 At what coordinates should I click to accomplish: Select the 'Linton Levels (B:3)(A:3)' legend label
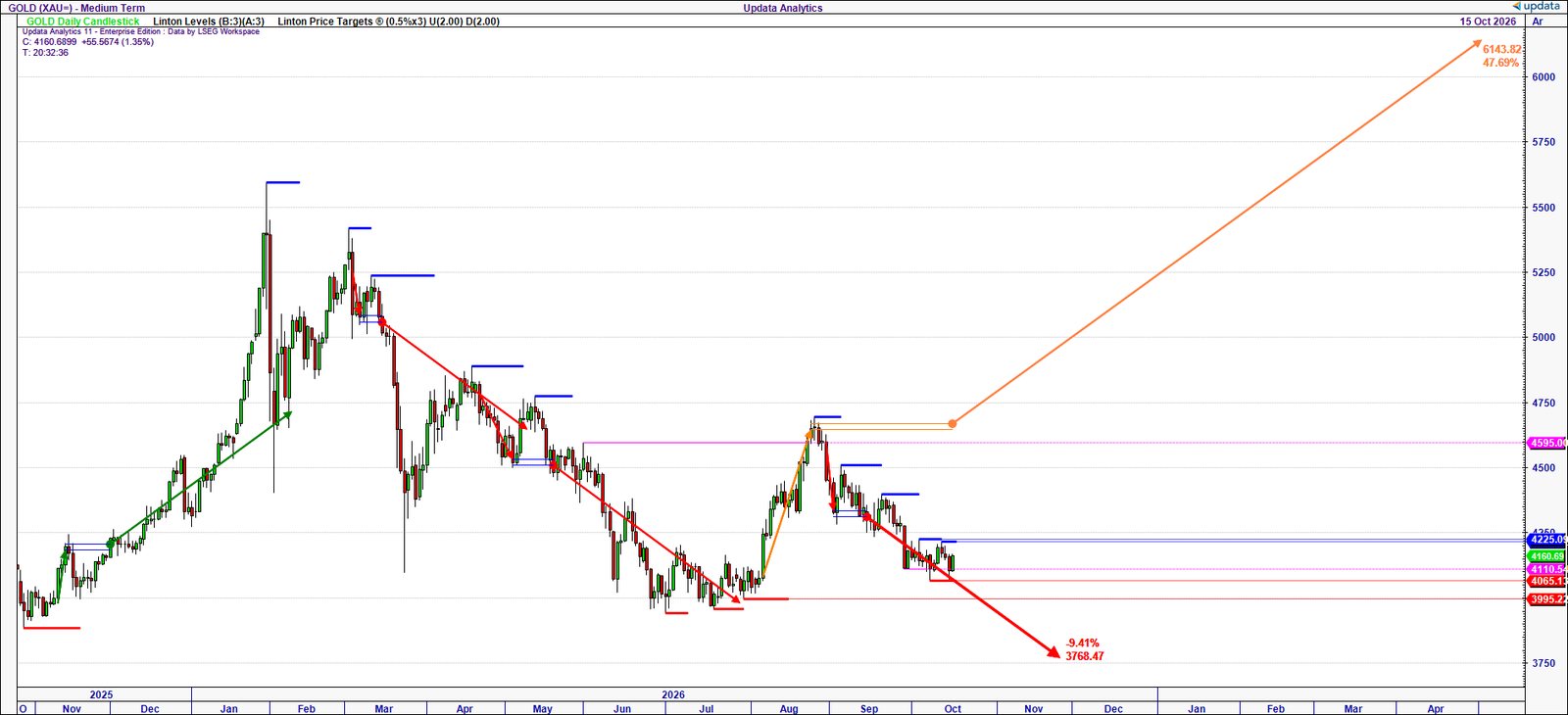tap(209, 22)
